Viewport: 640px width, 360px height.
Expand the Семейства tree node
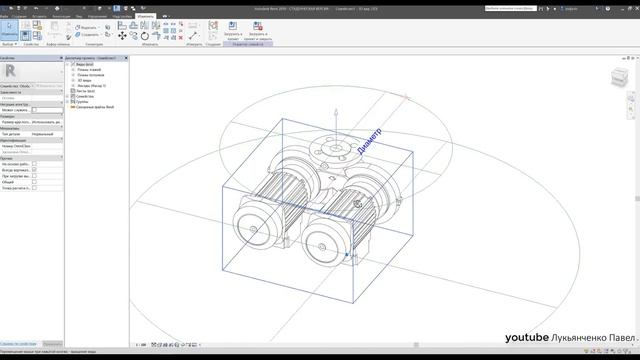coord(68,96)
